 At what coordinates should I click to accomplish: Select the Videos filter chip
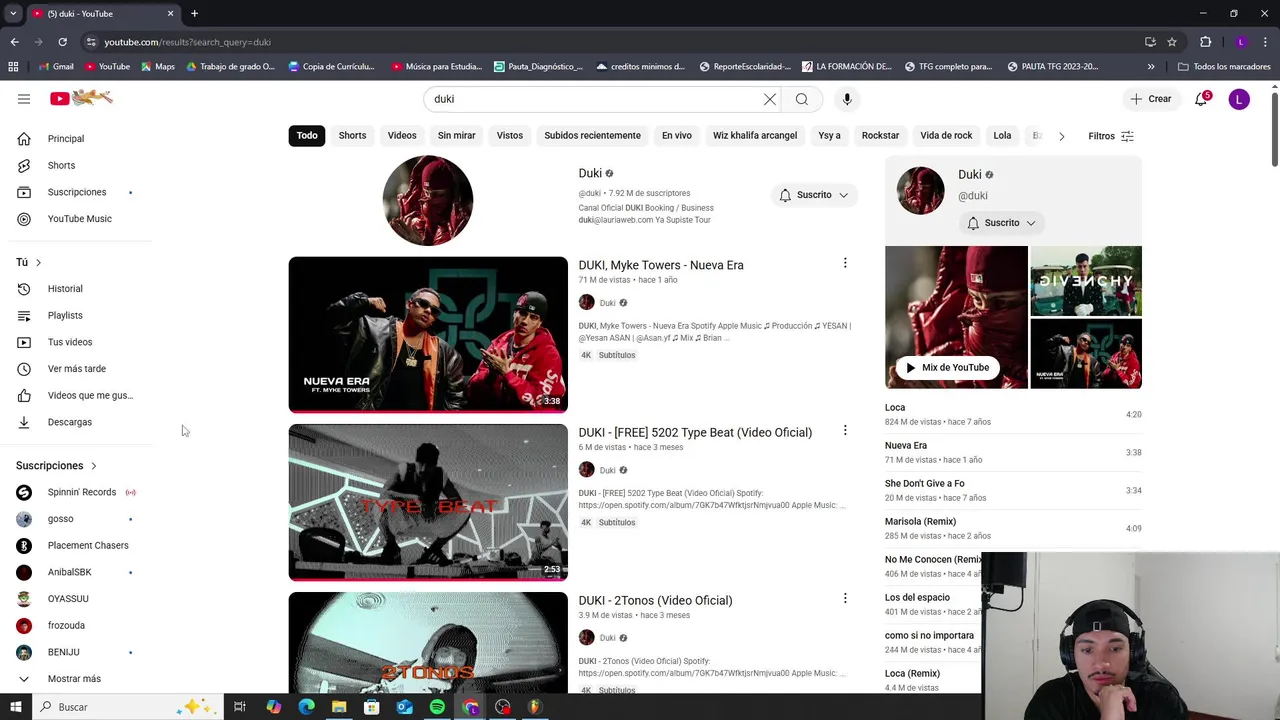(x=402, y=136)
